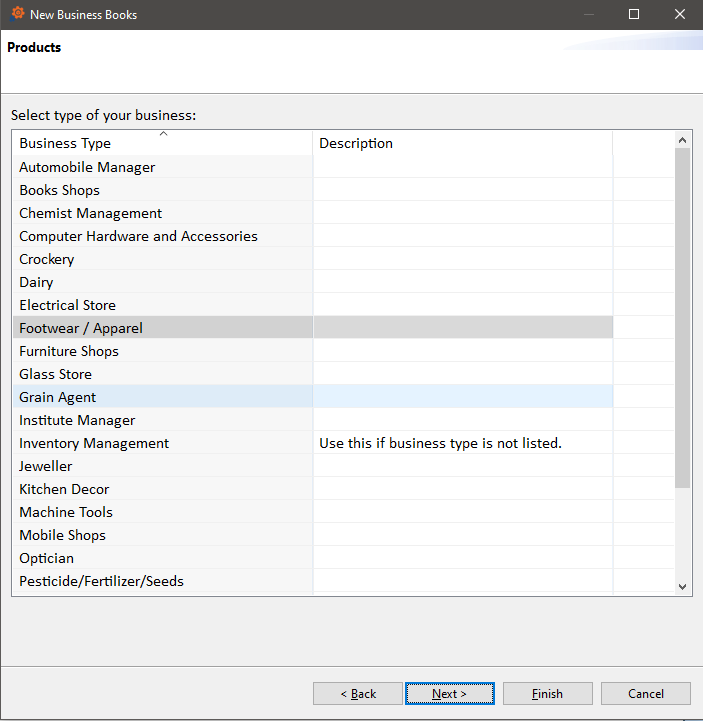Choose Inventory Management entry
The image size is (703, 721).
tap(94, 443)
